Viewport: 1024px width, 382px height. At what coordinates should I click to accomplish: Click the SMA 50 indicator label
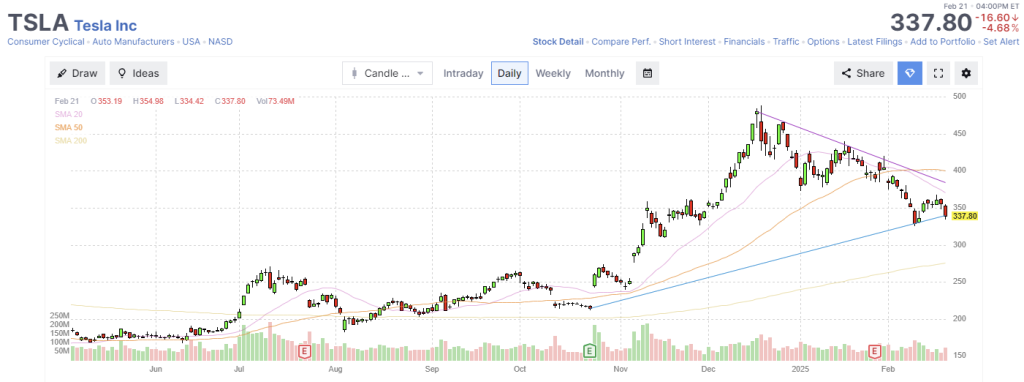point(69,127)
